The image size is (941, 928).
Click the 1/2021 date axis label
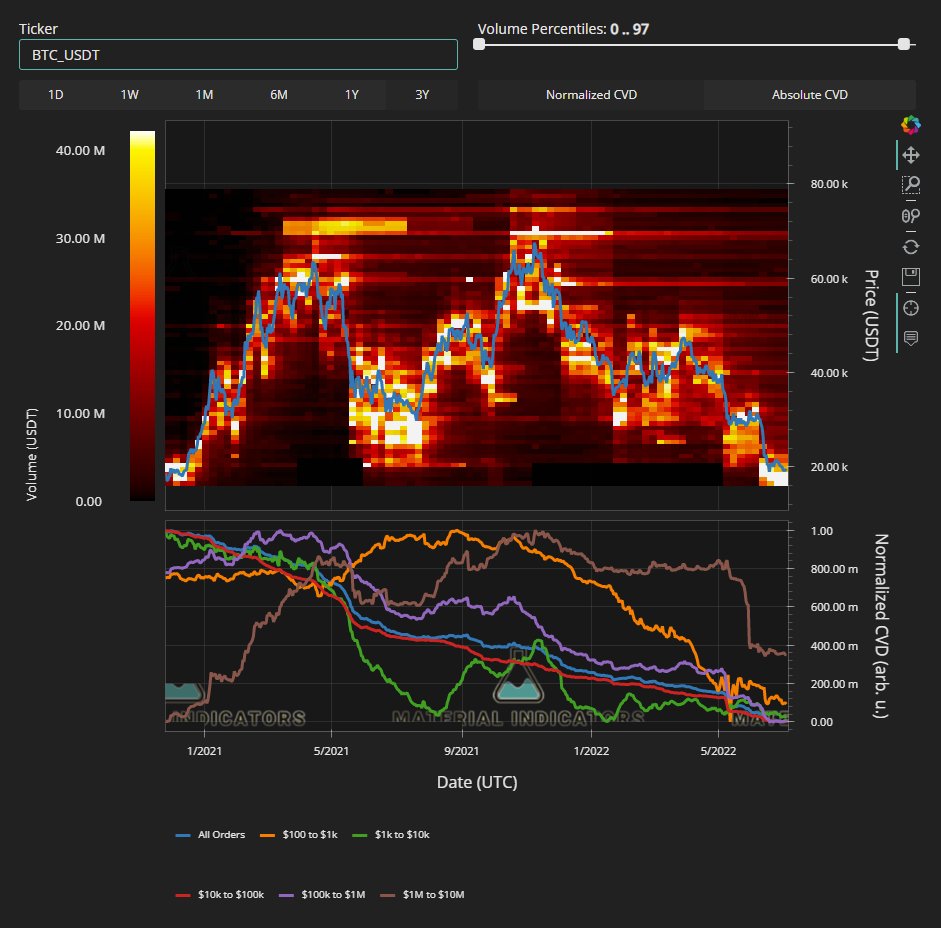(204, 751)
